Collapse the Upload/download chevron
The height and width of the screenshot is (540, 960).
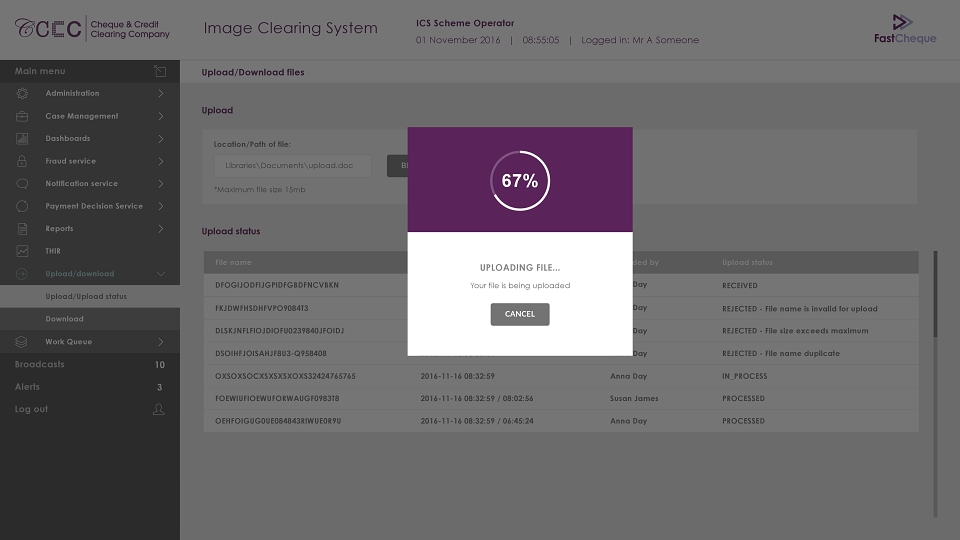tap(160, 274)
